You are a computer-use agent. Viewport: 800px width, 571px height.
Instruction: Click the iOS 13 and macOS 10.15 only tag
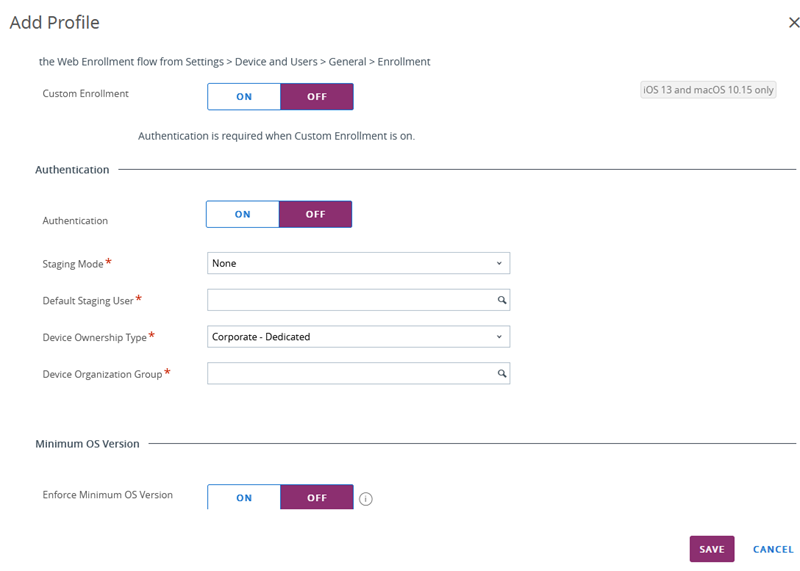708,90
